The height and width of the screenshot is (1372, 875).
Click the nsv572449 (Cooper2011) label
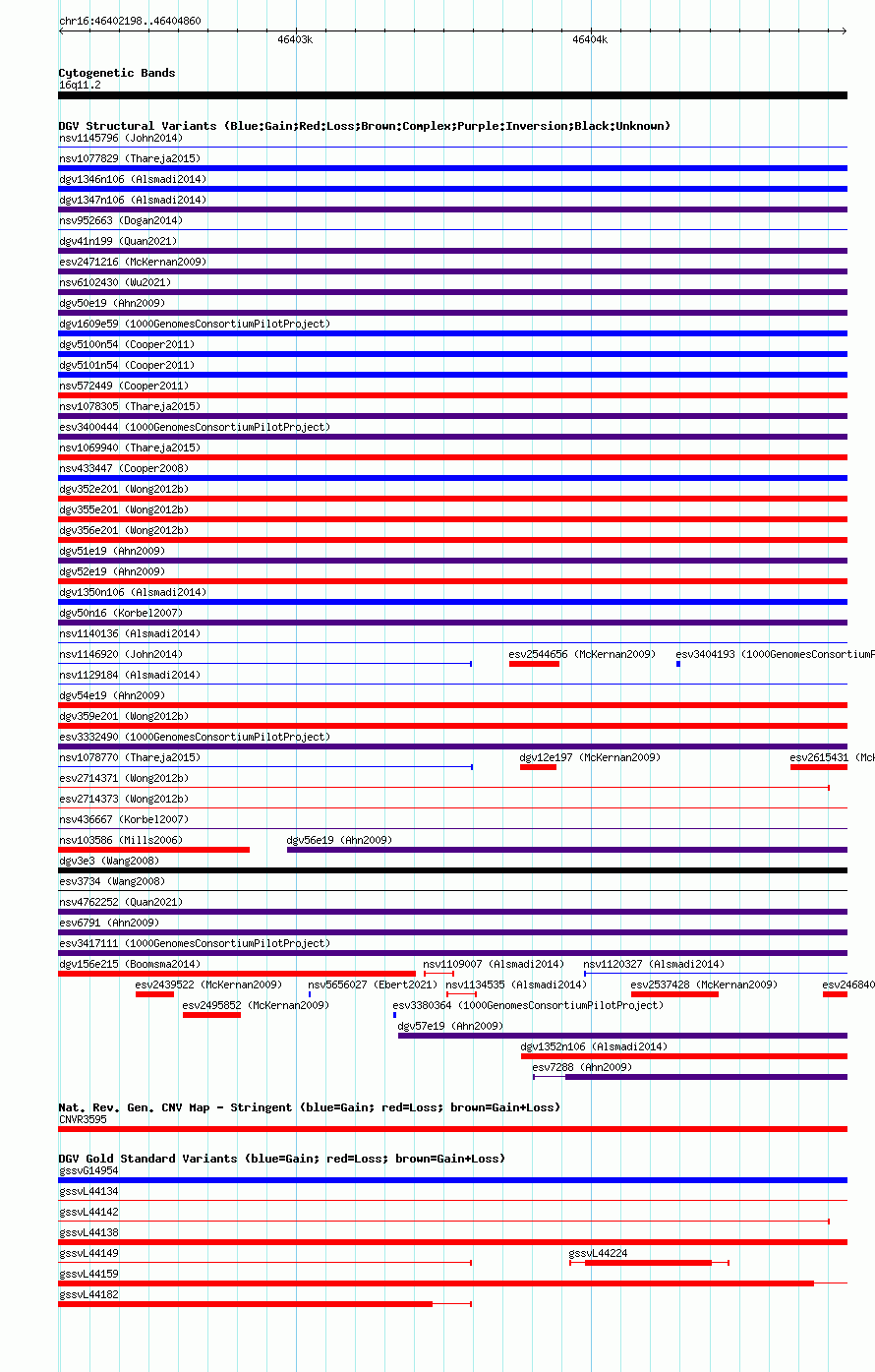point(124,386)
